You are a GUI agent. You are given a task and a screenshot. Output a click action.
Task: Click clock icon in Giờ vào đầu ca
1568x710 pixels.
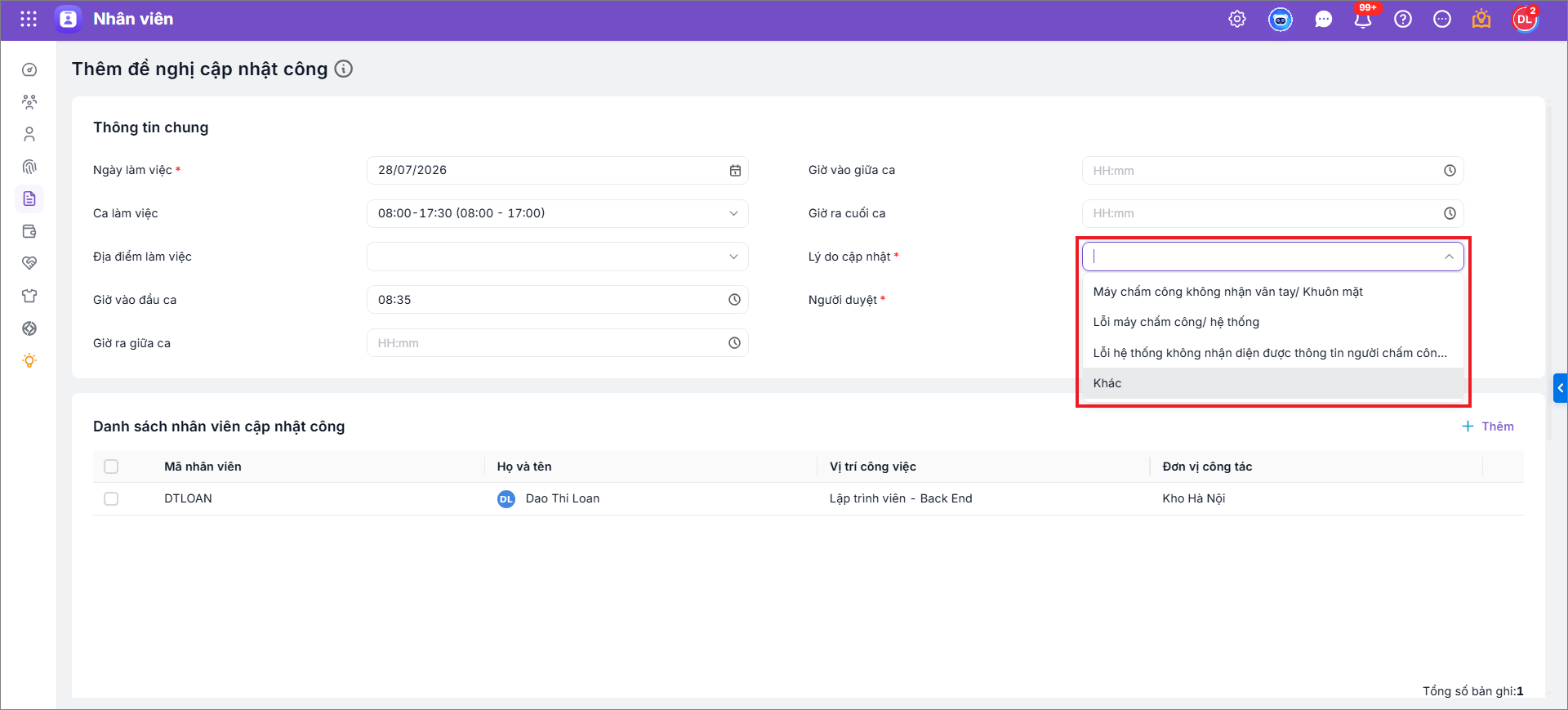click(x=734, y=300)
